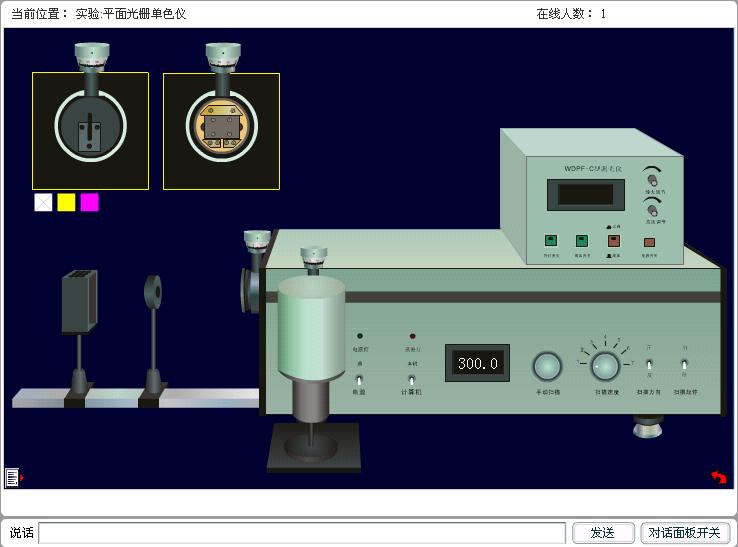The height and width of the screenshot is (547, 738).
Task: Click the photomultiplier tube cylinder
Action: (x=311, y=324)
